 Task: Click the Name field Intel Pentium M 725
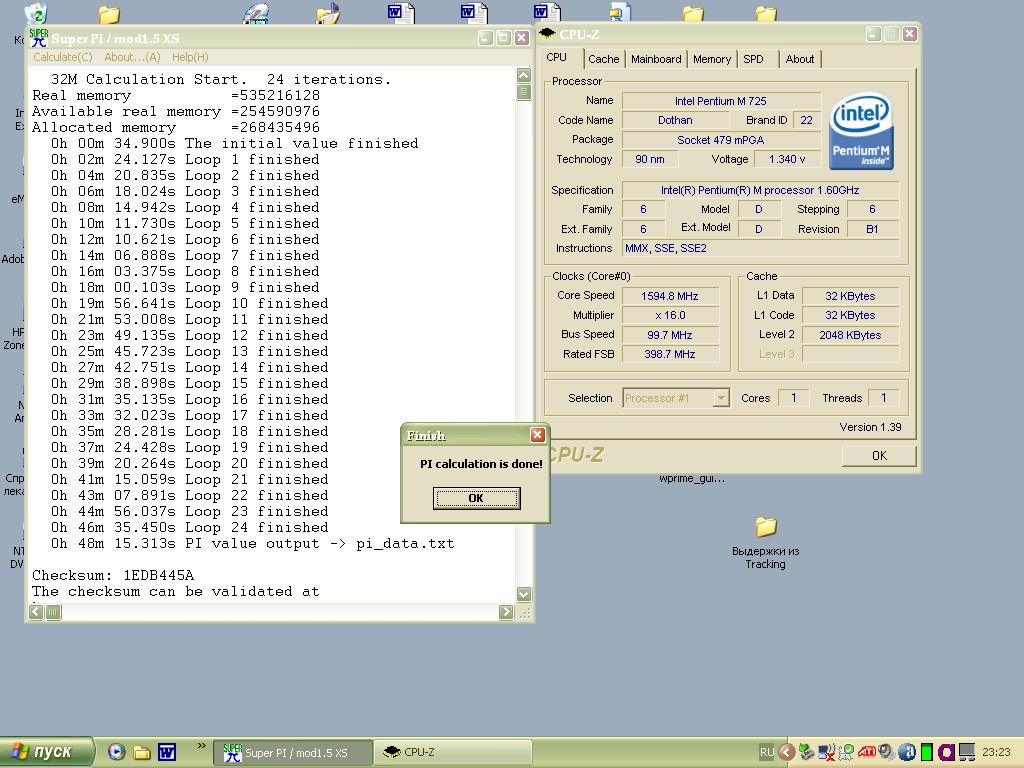(x=721, y=101)
